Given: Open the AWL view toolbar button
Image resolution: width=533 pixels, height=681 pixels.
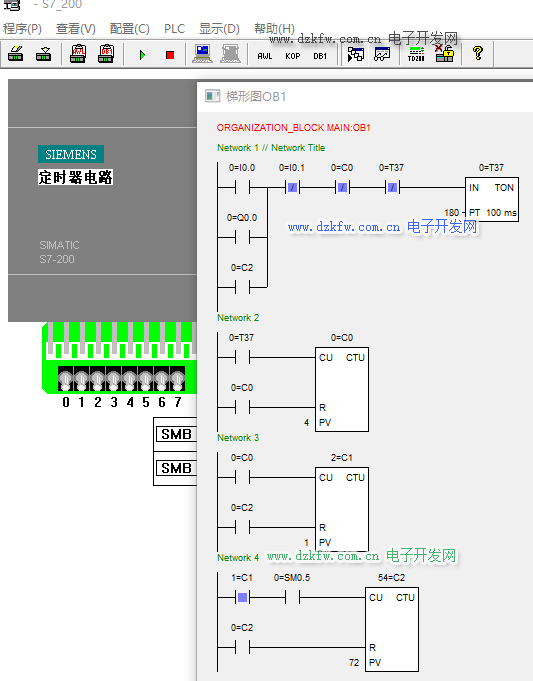Looking at the screenshot, I should tap(265, 56).
